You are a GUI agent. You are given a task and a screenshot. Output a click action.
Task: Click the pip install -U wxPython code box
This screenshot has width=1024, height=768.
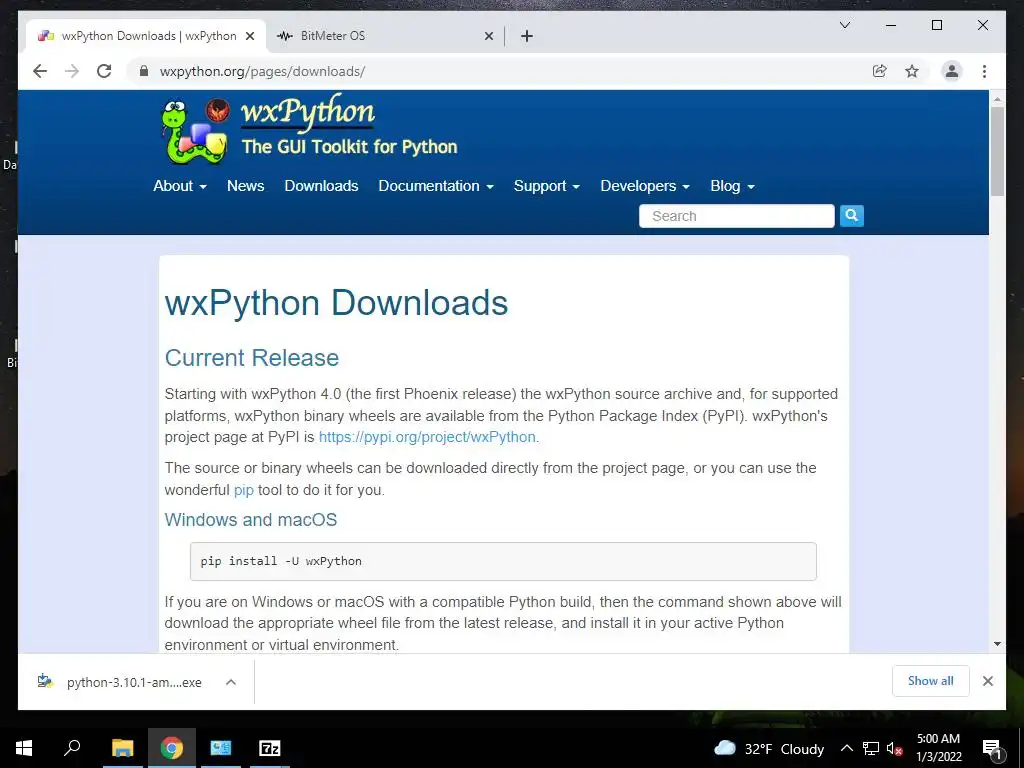tap(503, 561)
